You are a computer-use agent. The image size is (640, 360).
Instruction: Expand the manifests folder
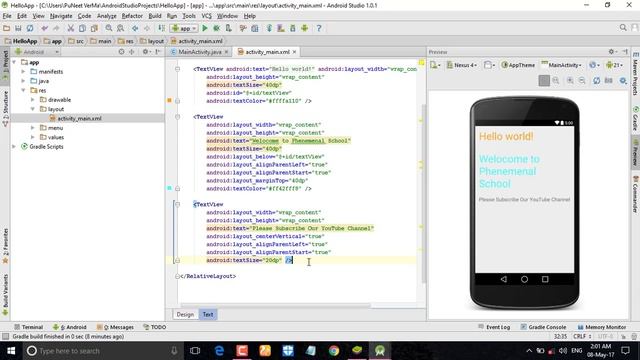(23, 71)
